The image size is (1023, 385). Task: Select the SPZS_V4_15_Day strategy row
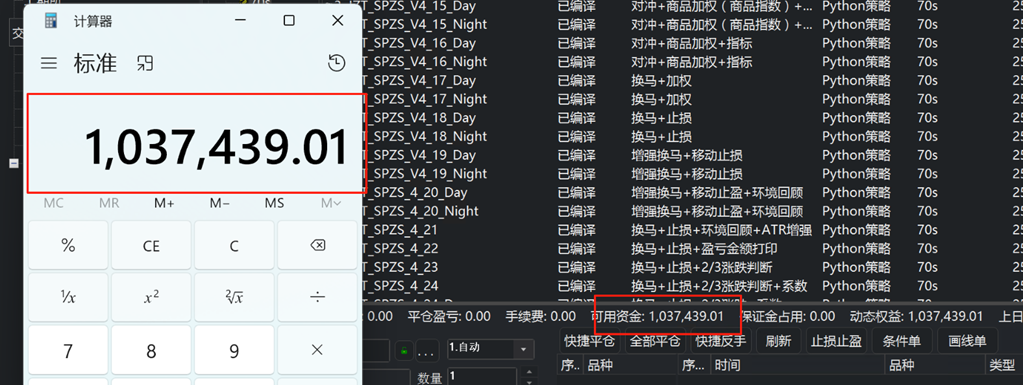coord(692,7)
